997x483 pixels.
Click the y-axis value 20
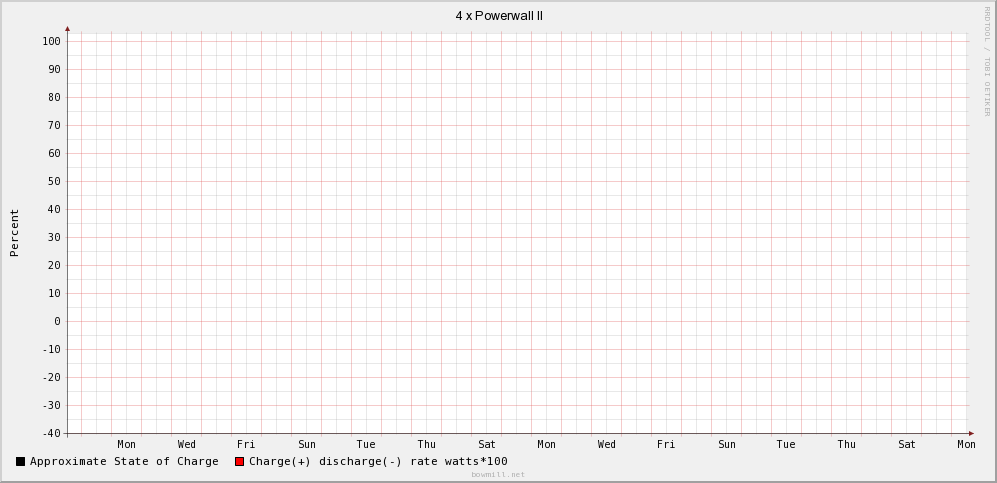tap(54, 265)
